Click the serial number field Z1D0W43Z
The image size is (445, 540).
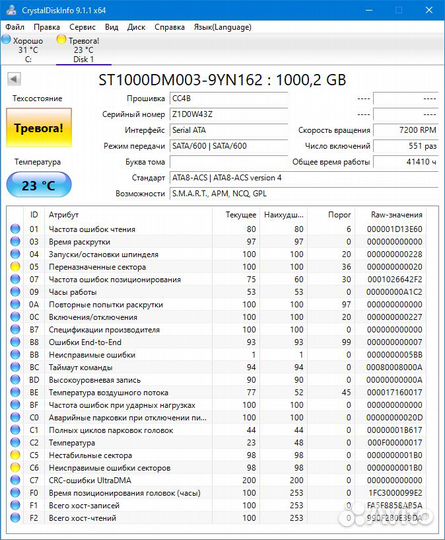click(x=229, y=114)
